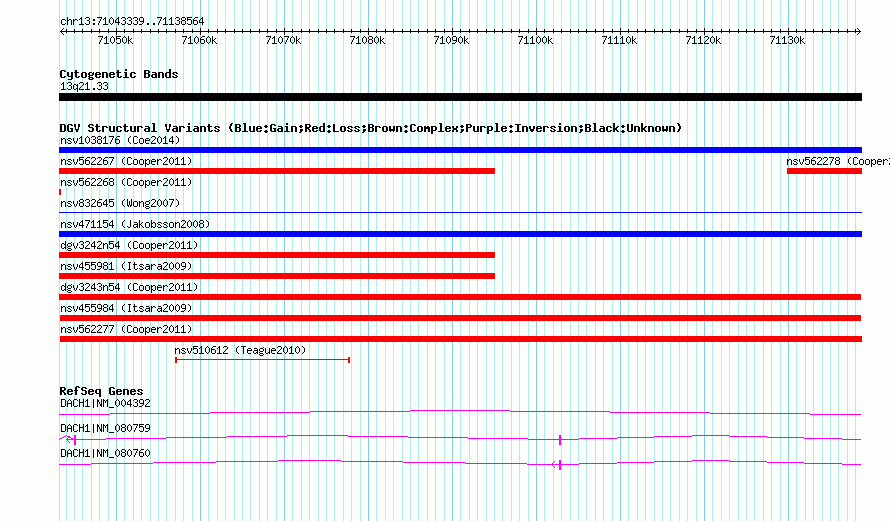Select dgv3243n54 (Cooper2011) label
Viewport: 890px width, 521px height.
click(129, 287)
